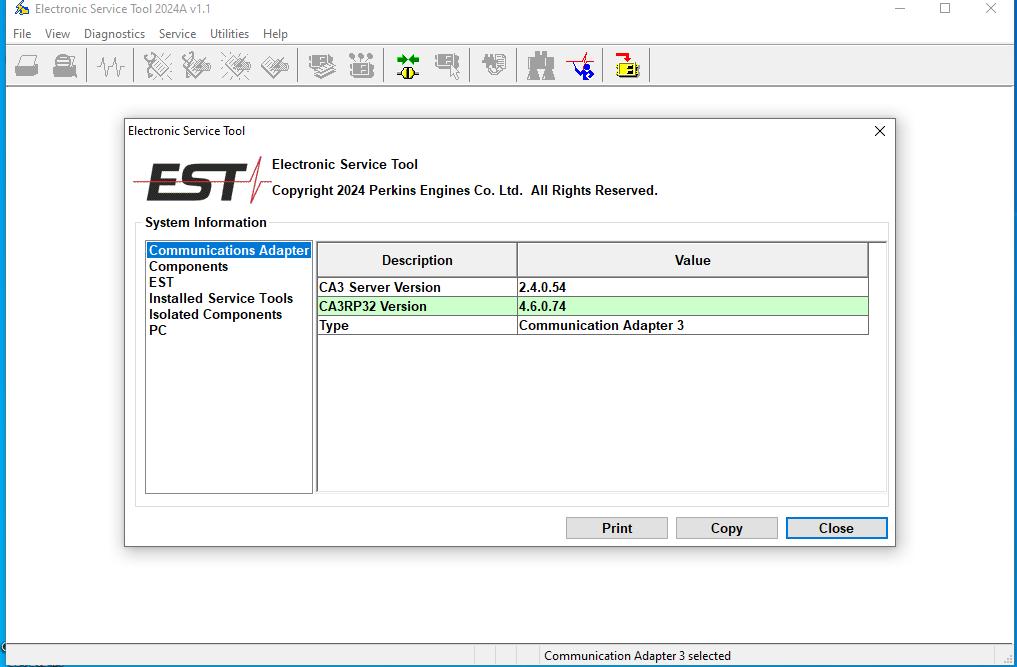Image resolution: width=1017 pixels, height=667 pixels.
Task: Click the value 4.6.0.74
Action: point(542,306)
